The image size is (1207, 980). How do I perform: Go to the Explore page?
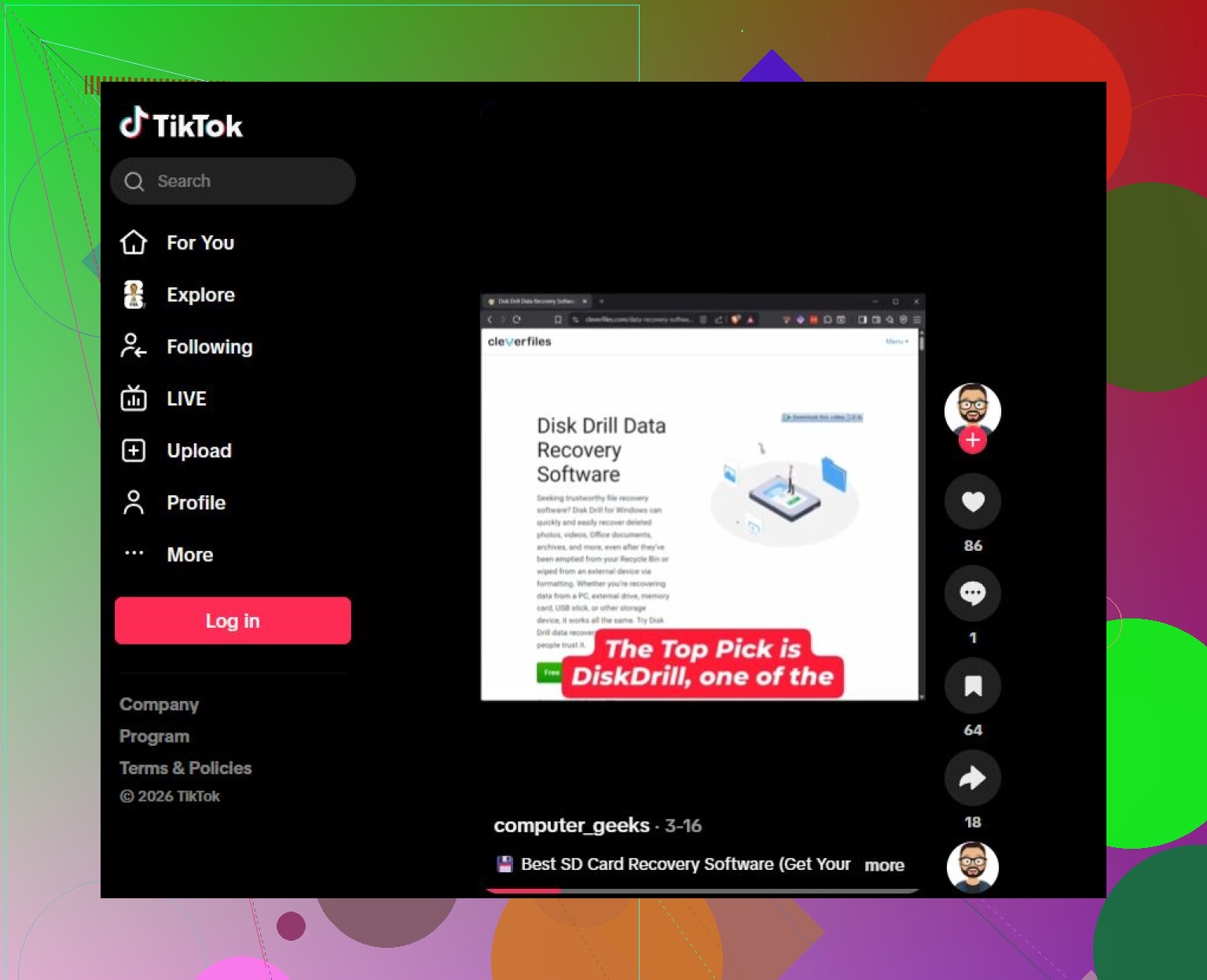(178, 295)
